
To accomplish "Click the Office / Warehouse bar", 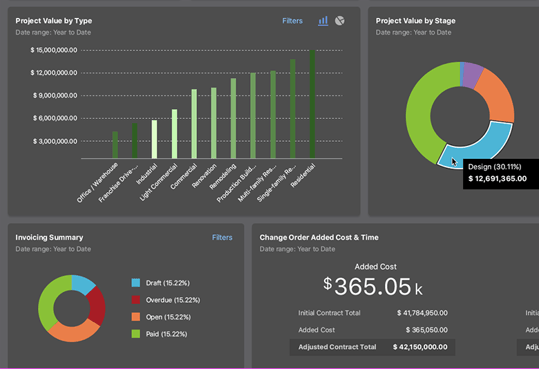I will click(x=115, y=145).
